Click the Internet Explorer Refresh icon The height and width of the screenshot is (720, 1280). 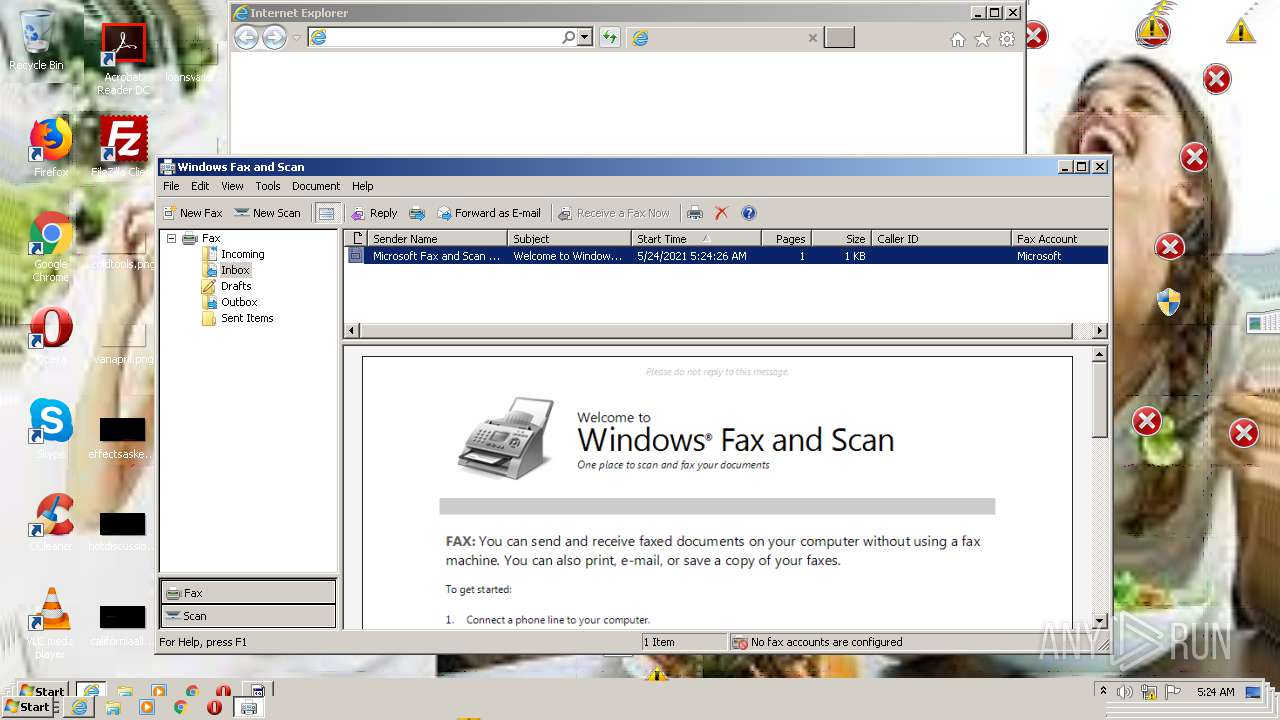tap(609, 38)
